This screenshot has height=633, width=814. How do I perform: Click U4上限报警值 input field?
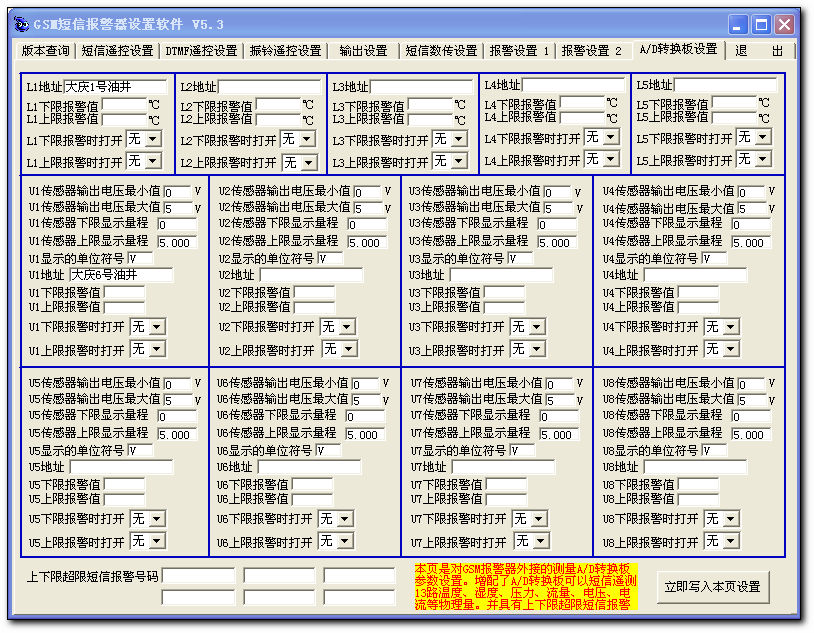pyautogui.click(x=698, y=307)
